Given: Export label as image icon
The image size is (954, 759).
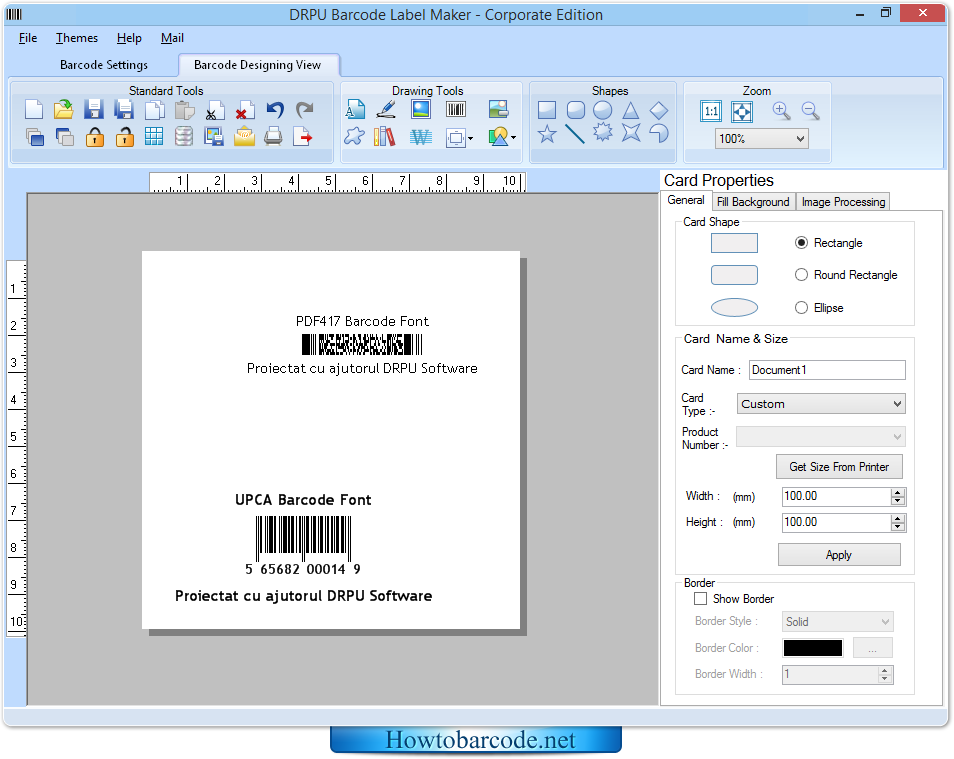Looking at the screenshot, I should pos(214,137).
